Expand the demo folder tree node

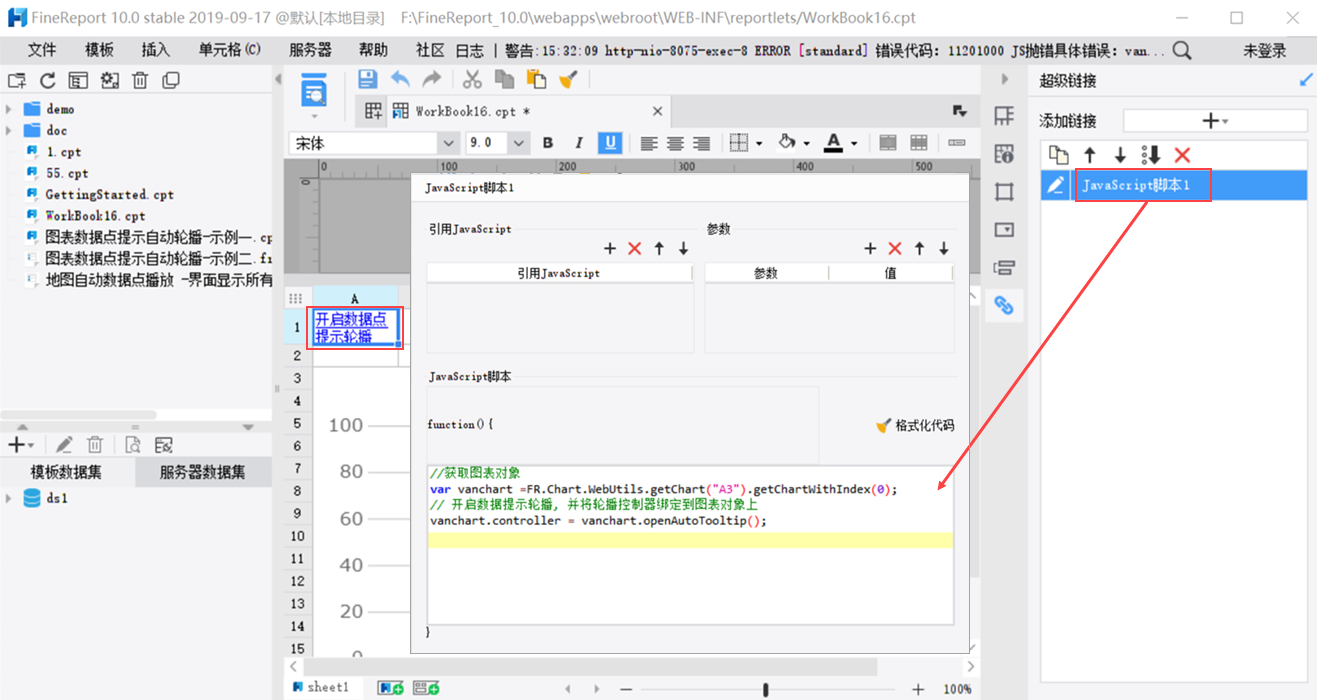point(9,109)
